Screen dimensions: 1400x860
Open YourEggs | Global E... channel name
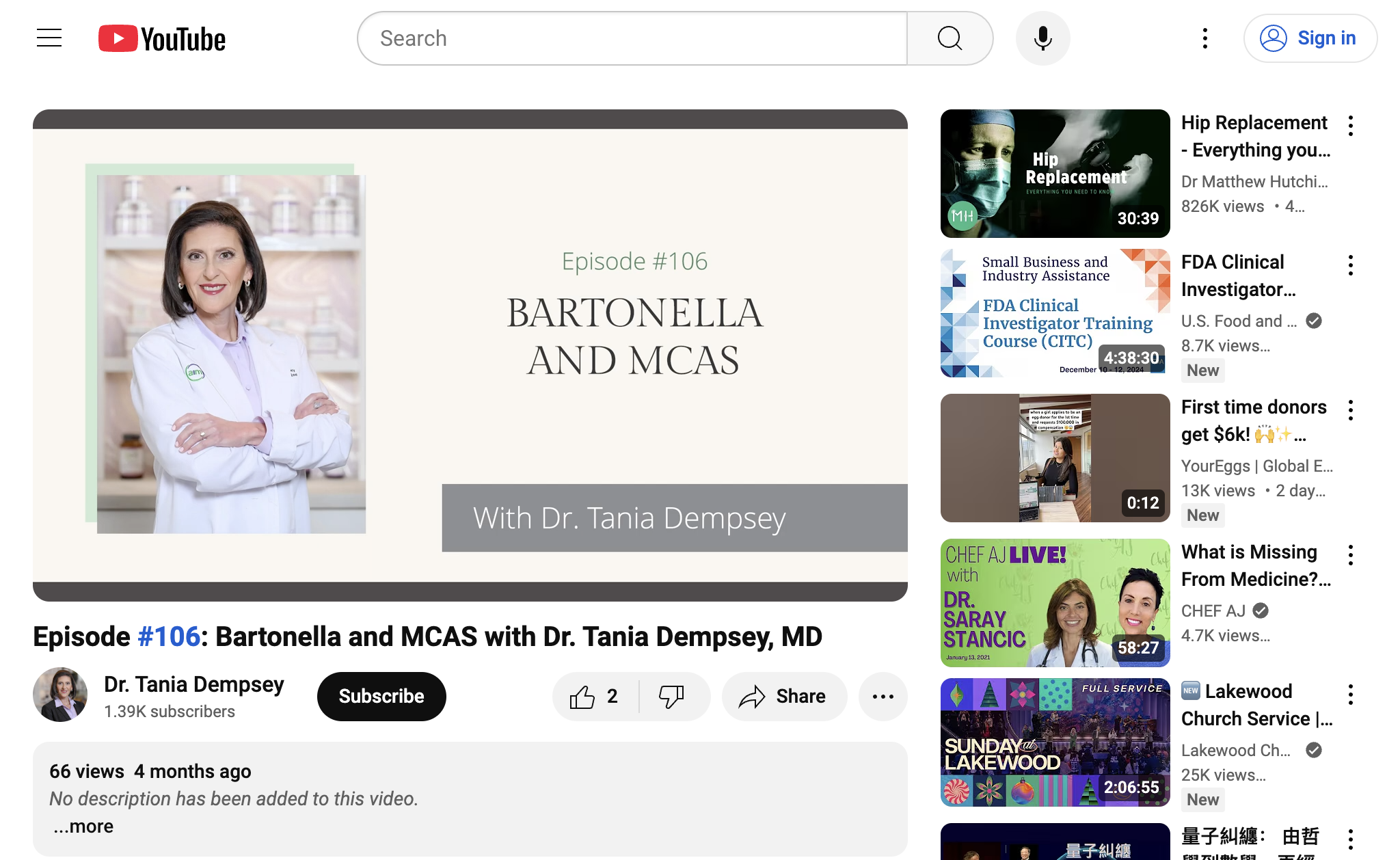coord(1257,466)
